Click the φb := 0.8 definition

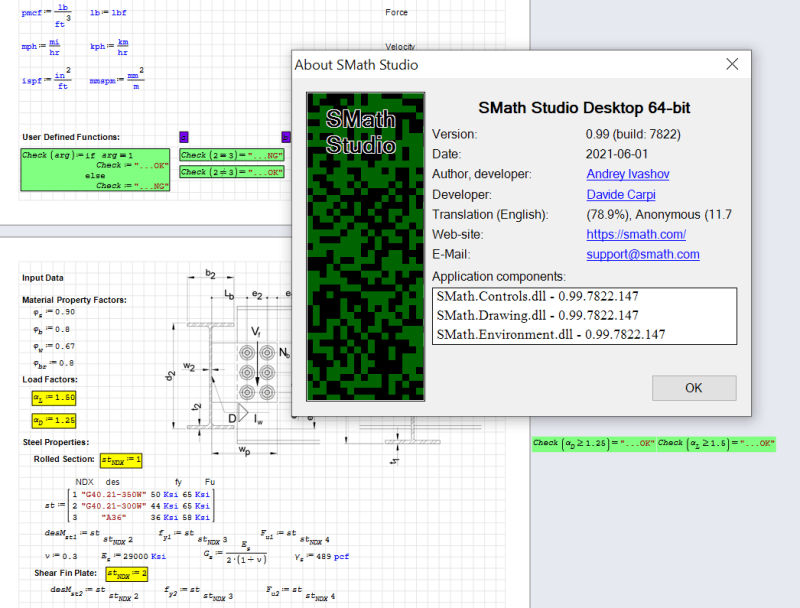[x=52, y=330]
